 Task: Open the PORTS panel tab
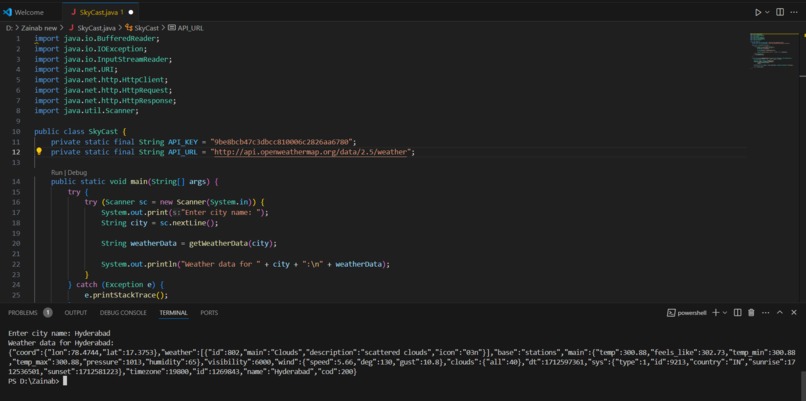[x=209, y=313]
